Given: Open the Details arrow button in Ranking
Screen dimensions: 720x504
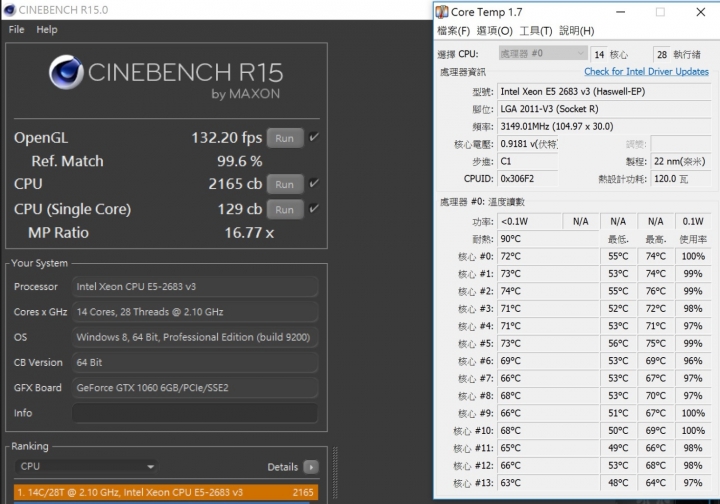Looking at the screenshot, I should pos(311,467).
